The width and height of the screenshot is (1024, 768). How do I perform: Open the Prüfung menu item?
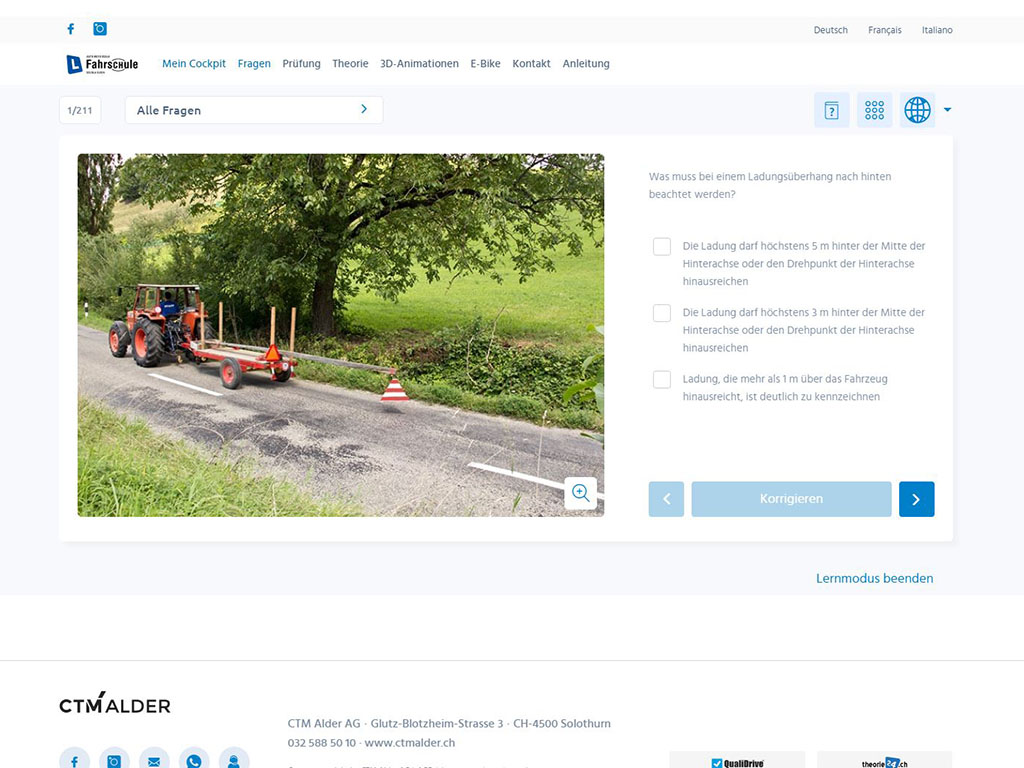point(301,64)
